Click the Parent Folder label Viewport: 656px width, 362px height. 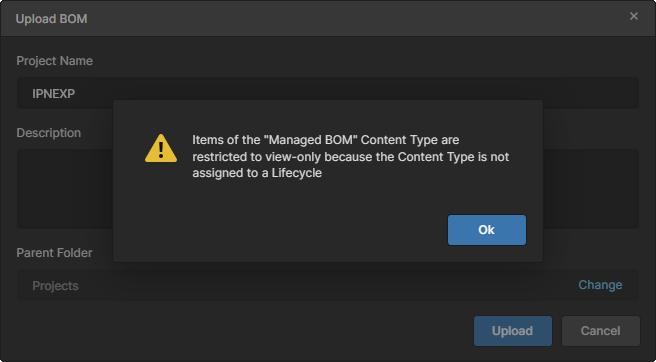point(54,253)
